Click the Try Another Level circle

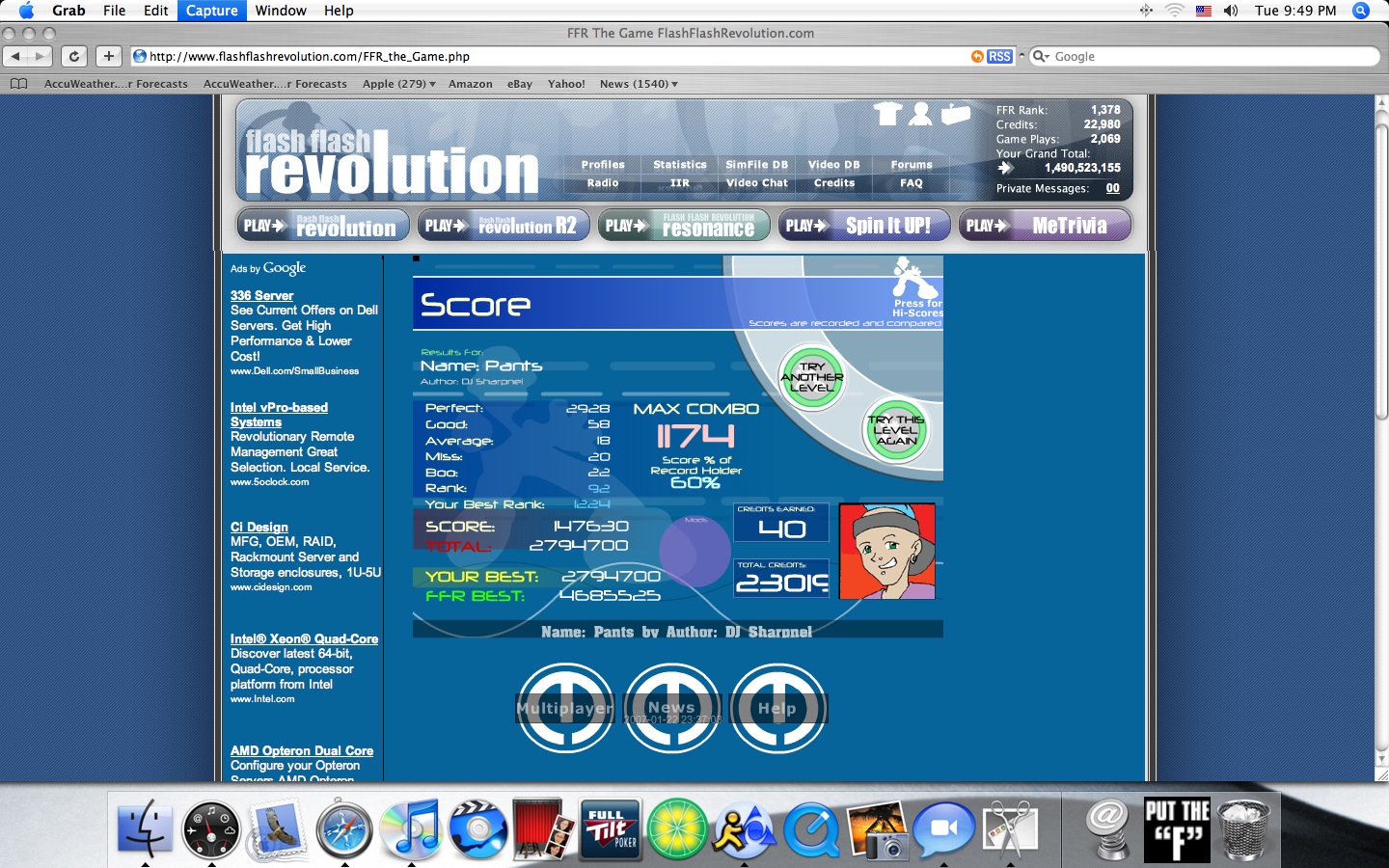812,377
